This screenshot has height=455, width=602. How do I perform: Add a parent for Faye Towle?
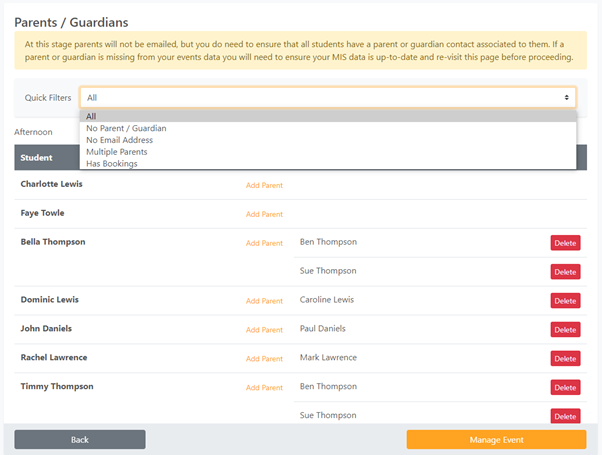click(x=264, y=214)
